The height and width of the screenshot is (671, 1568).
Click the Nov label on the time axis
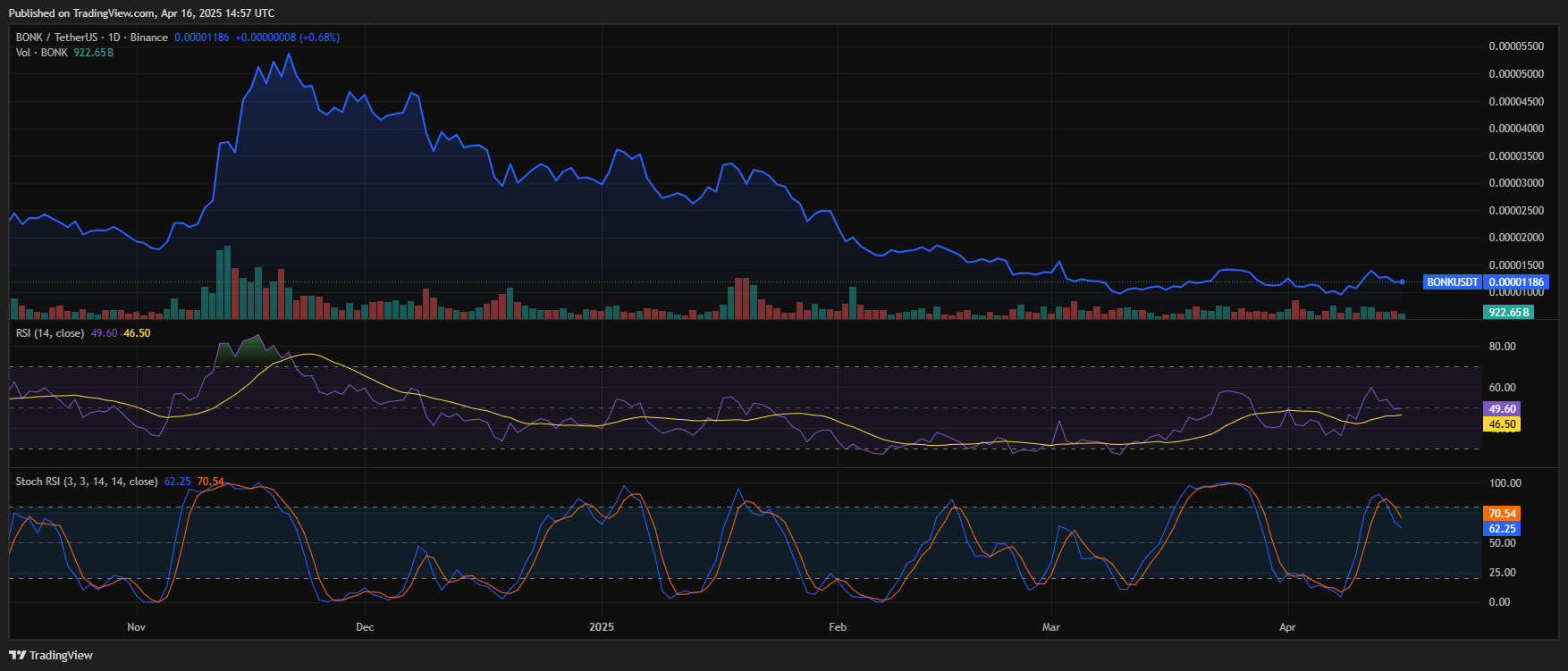point(136,627)
